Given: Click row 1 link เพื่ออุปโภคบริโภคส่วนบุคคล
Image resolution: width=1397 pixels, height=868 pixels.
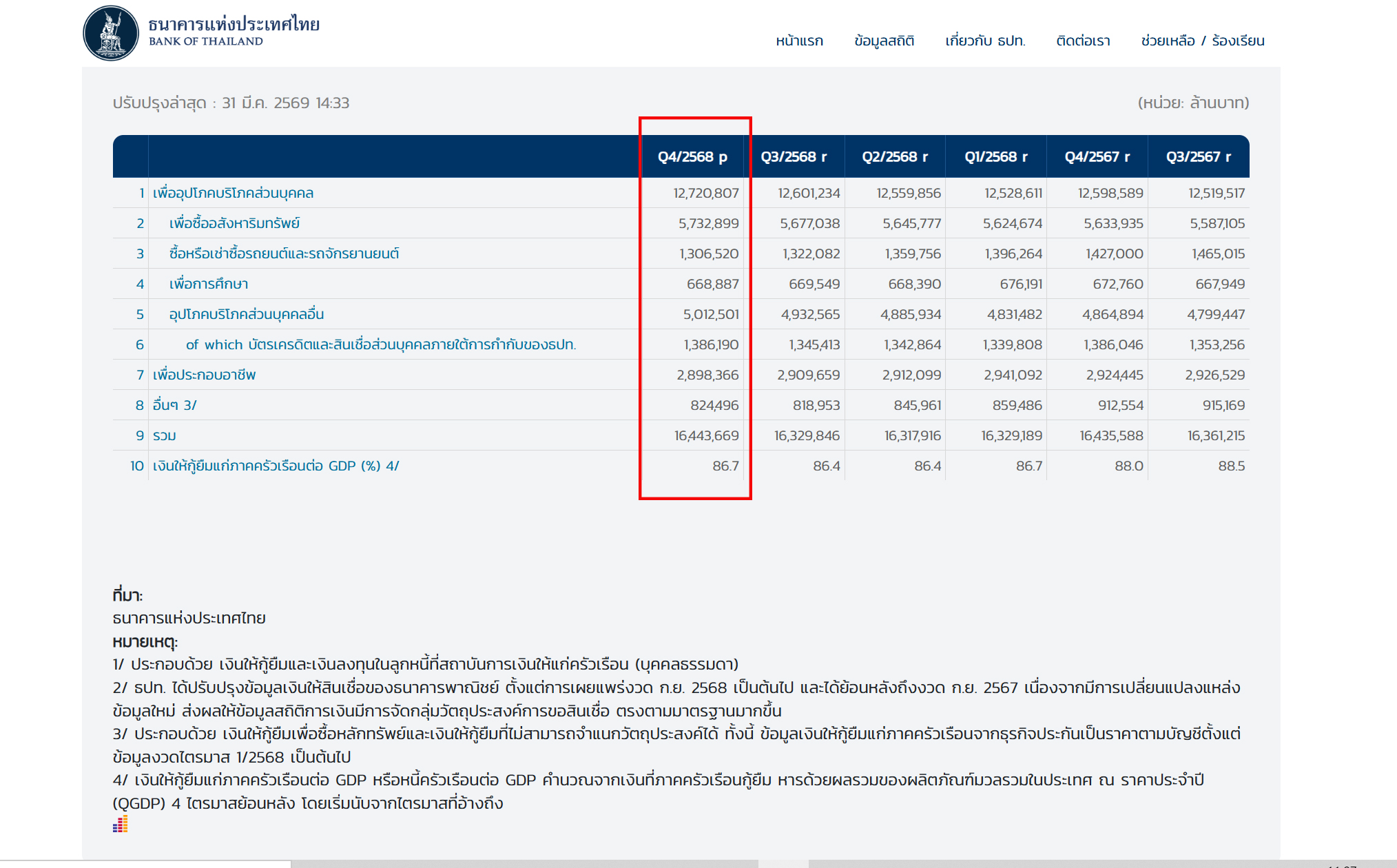Looking at the screenshot, I should tap(233, 193).
